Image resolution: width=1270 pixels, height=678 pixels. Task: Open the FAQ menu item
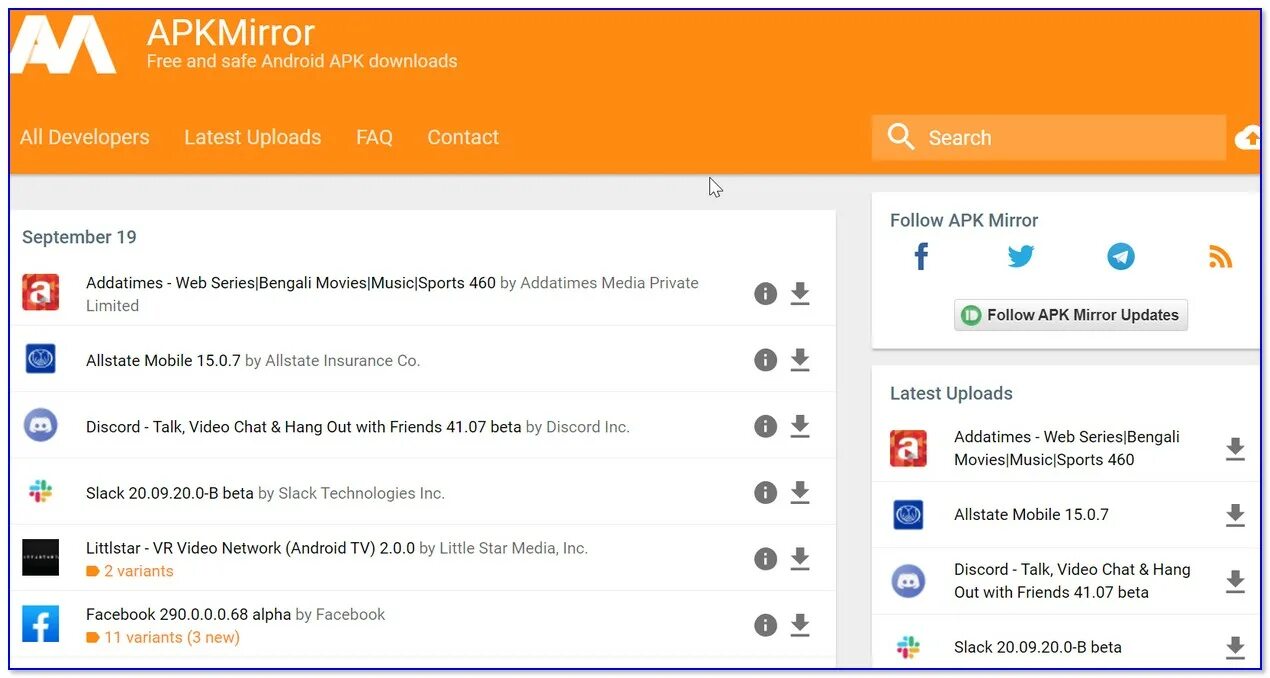point(374,137)
